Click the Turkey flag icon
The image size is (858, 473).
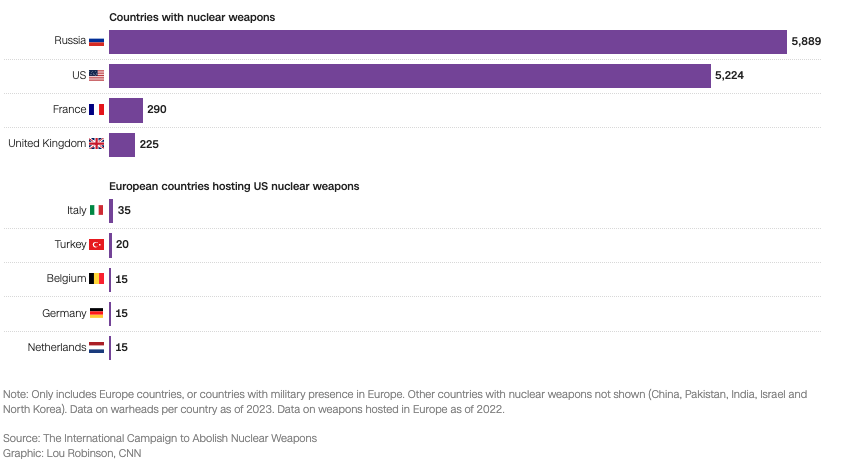click(x=96, y=244)
